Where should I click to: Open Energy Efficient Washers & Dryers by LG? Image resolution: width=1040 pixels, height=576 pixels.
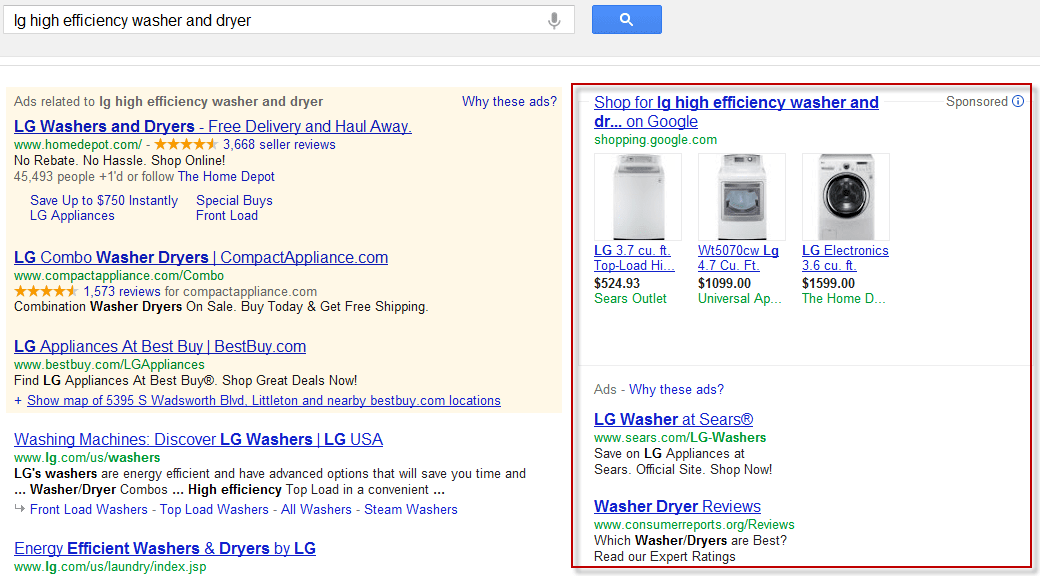pyautogui.click(x=165, y=548)
